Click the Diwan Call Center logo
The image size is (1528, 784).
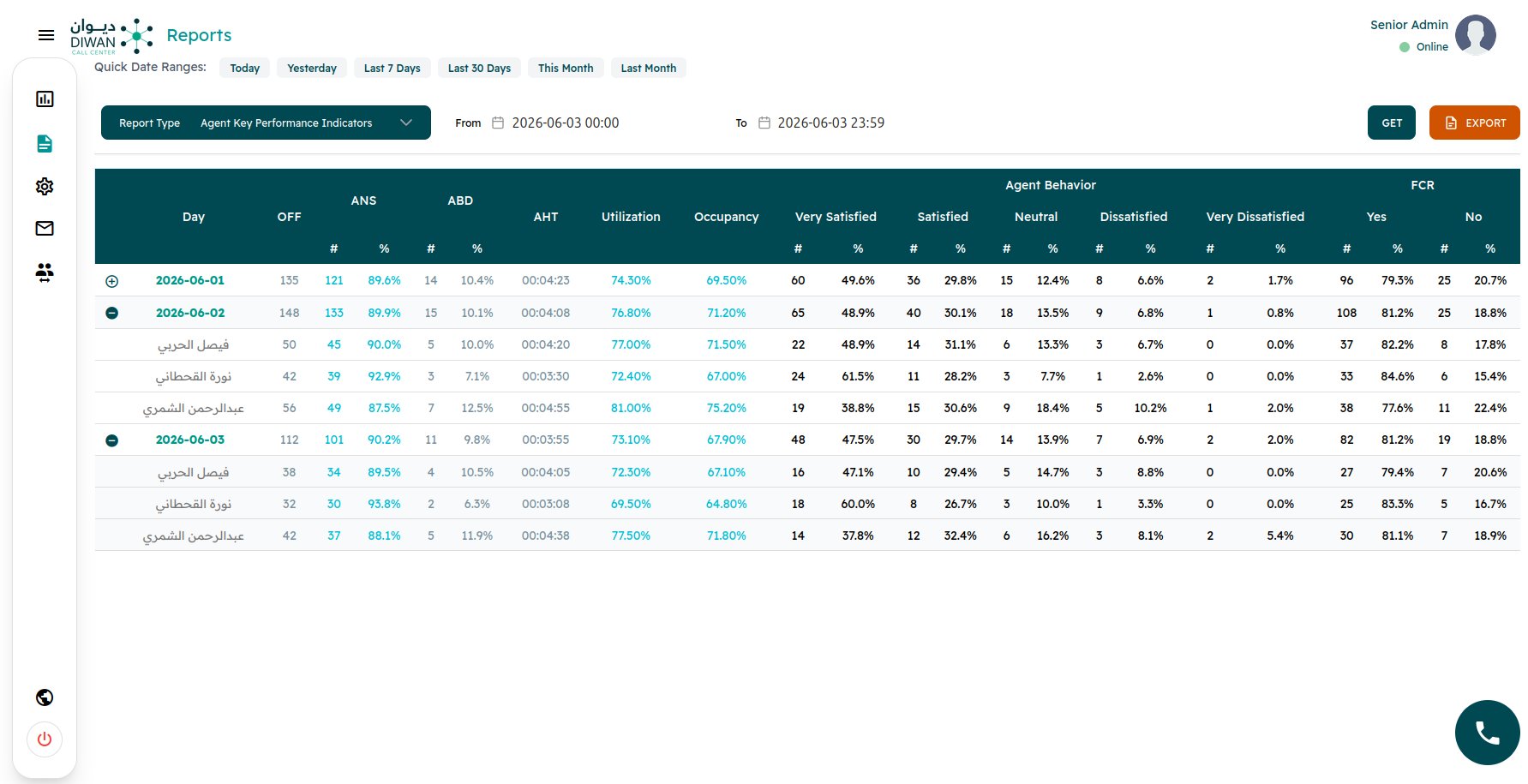pyautogui.click(x=111, y=36)
